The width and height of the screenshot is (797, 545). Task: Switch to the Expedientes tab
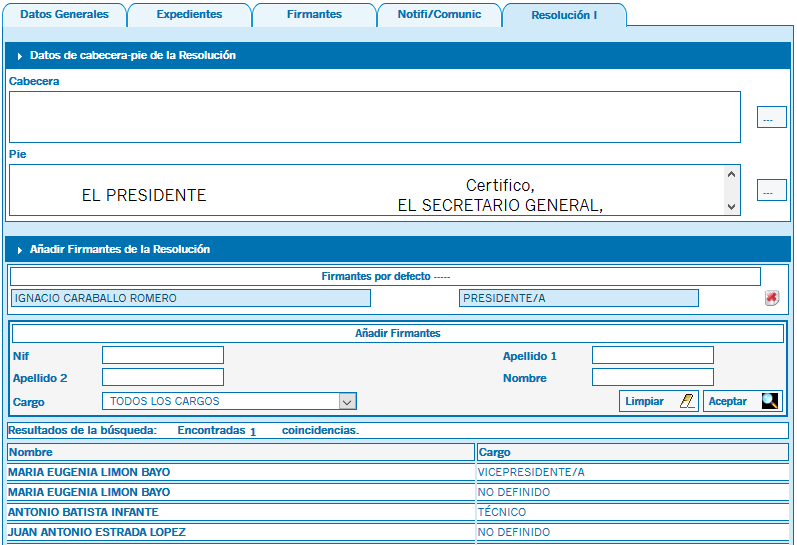click(x=189, y=14)
